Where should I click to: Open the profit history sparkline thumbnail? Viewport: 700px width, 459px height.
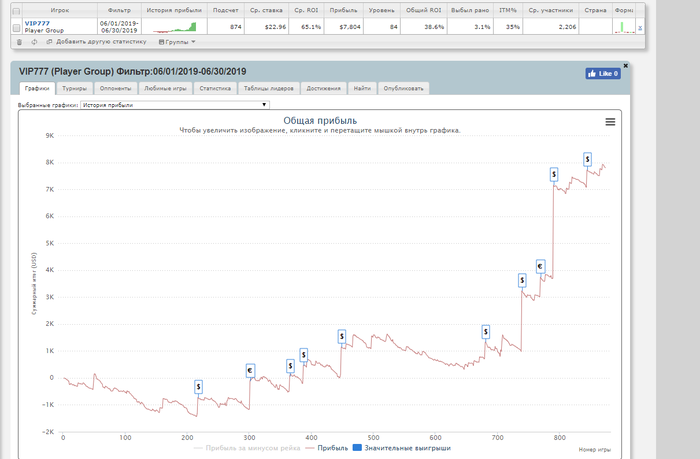[x=175, y=27]
